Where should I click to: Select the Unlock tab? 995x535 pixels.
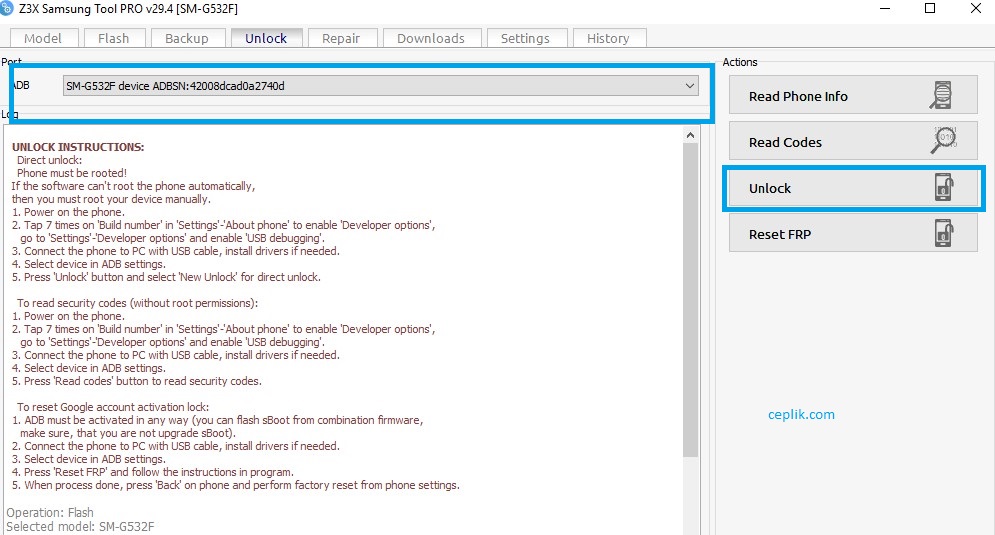tap(266, 38)
